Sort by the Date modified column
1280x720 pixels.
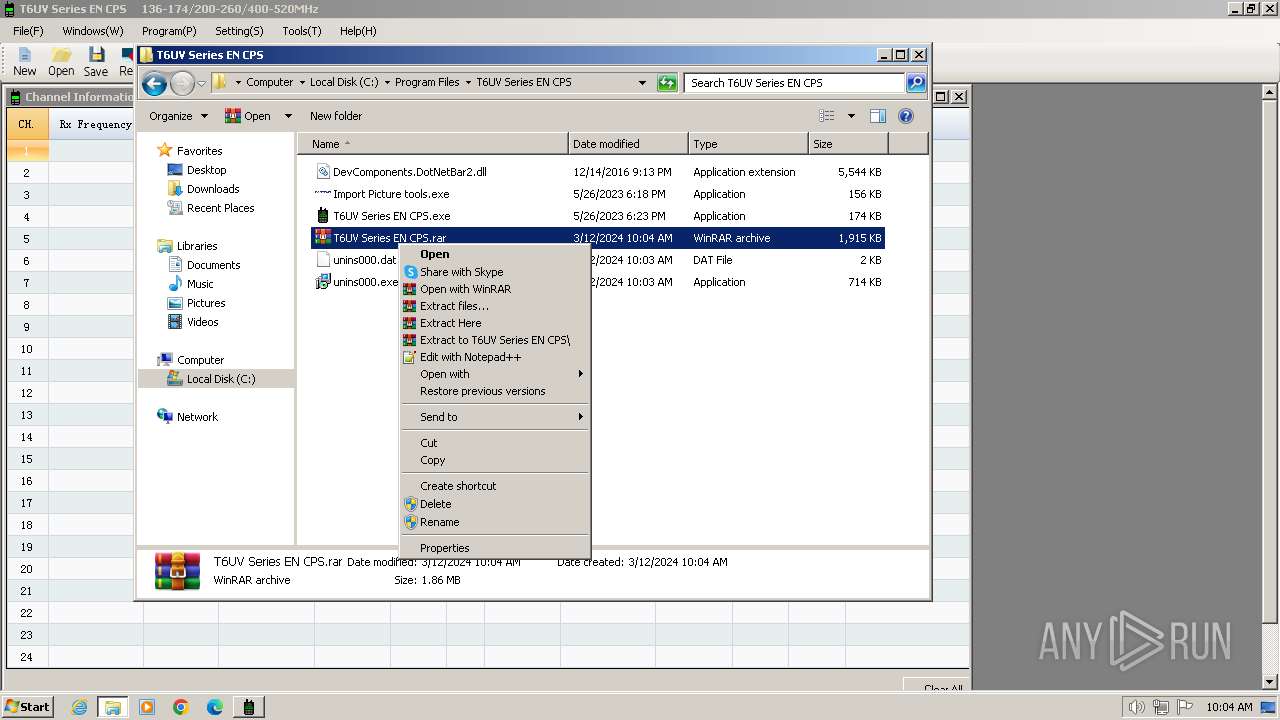(x=628, y=144)
